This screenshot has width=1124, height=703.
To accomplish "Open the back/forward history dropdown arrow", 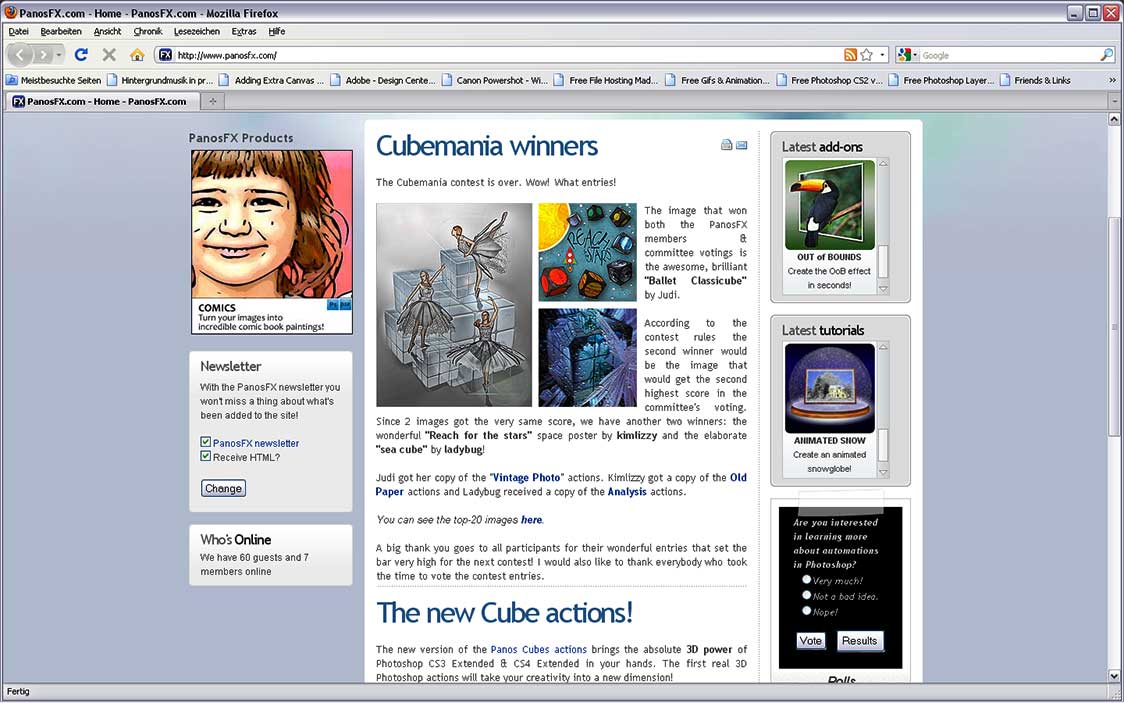I will (x=59, y=54).
